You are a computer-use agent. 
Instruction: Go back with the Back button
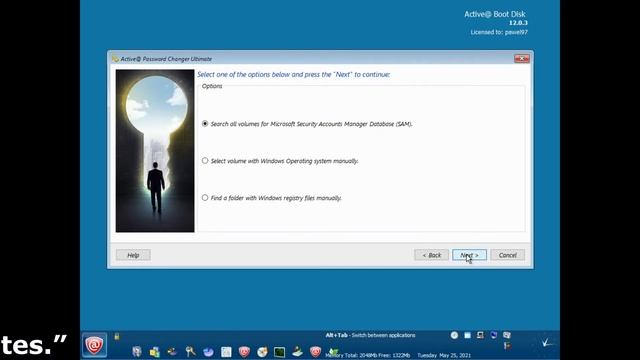click(431, 255)
